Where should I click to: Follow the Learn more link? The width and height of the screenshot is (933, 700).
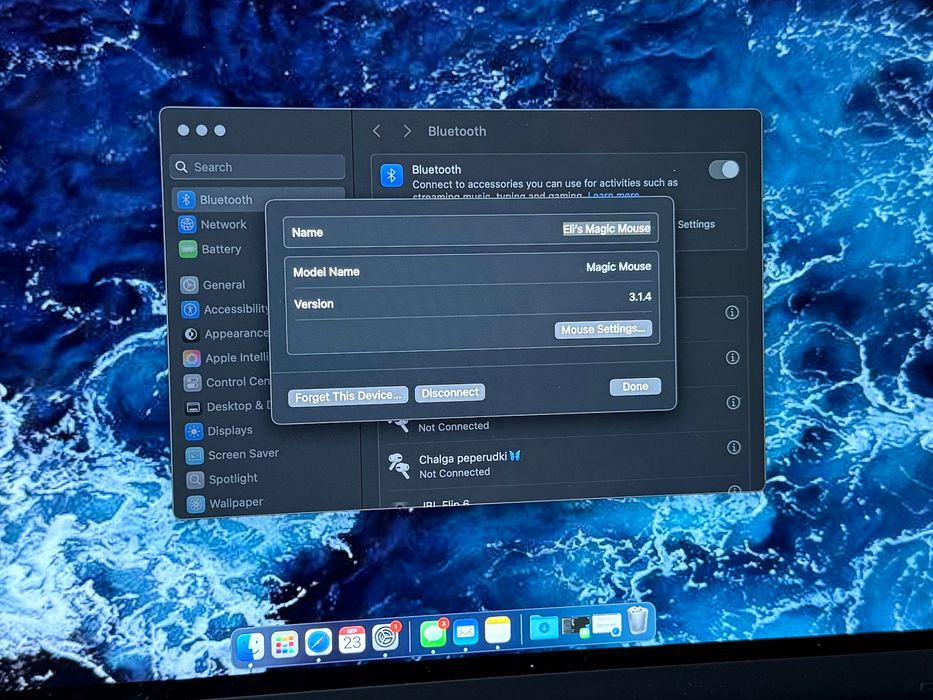click(613, 195)
